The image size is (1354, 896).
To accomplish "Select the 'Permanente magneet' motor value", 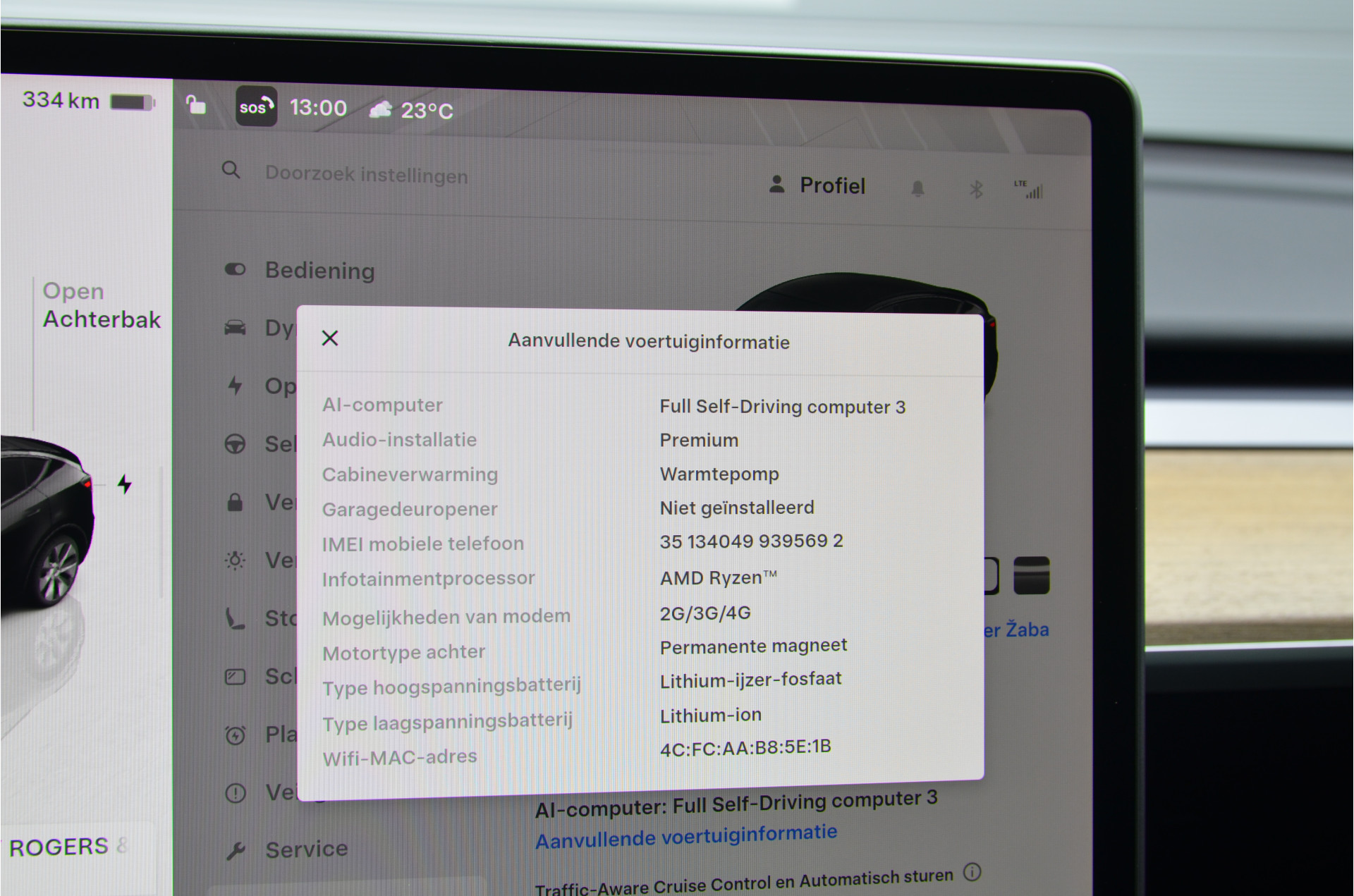I will (x=754, y=646).
